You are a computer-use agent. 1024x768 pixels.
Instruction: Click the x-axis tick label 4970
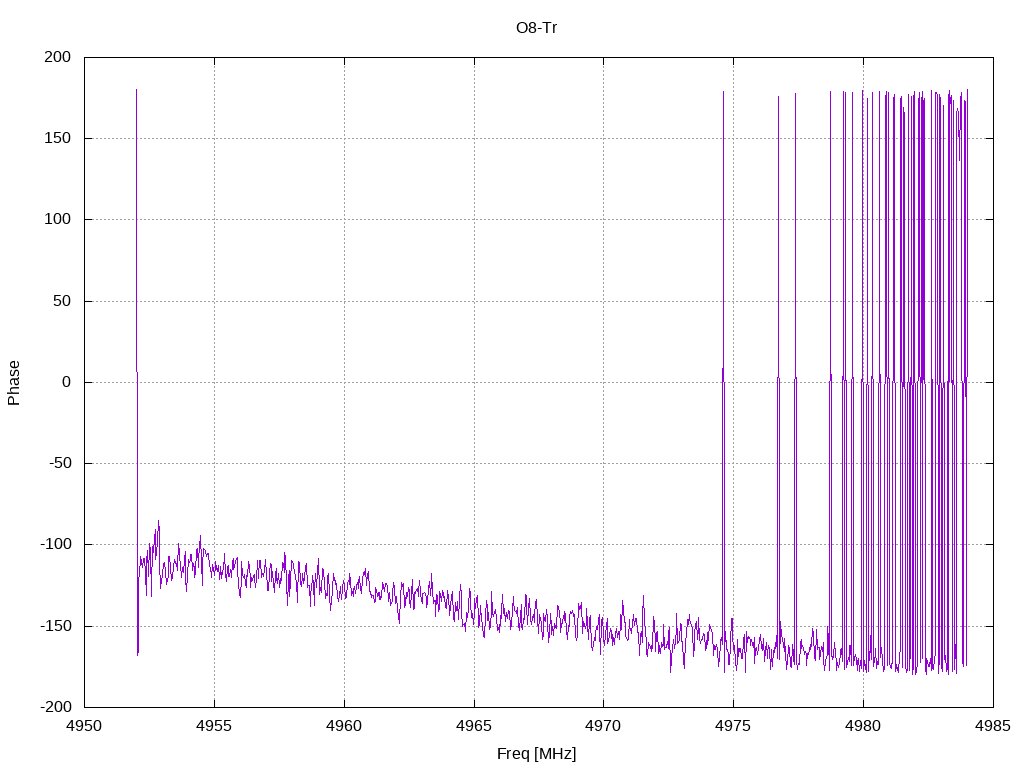point(603,726)
